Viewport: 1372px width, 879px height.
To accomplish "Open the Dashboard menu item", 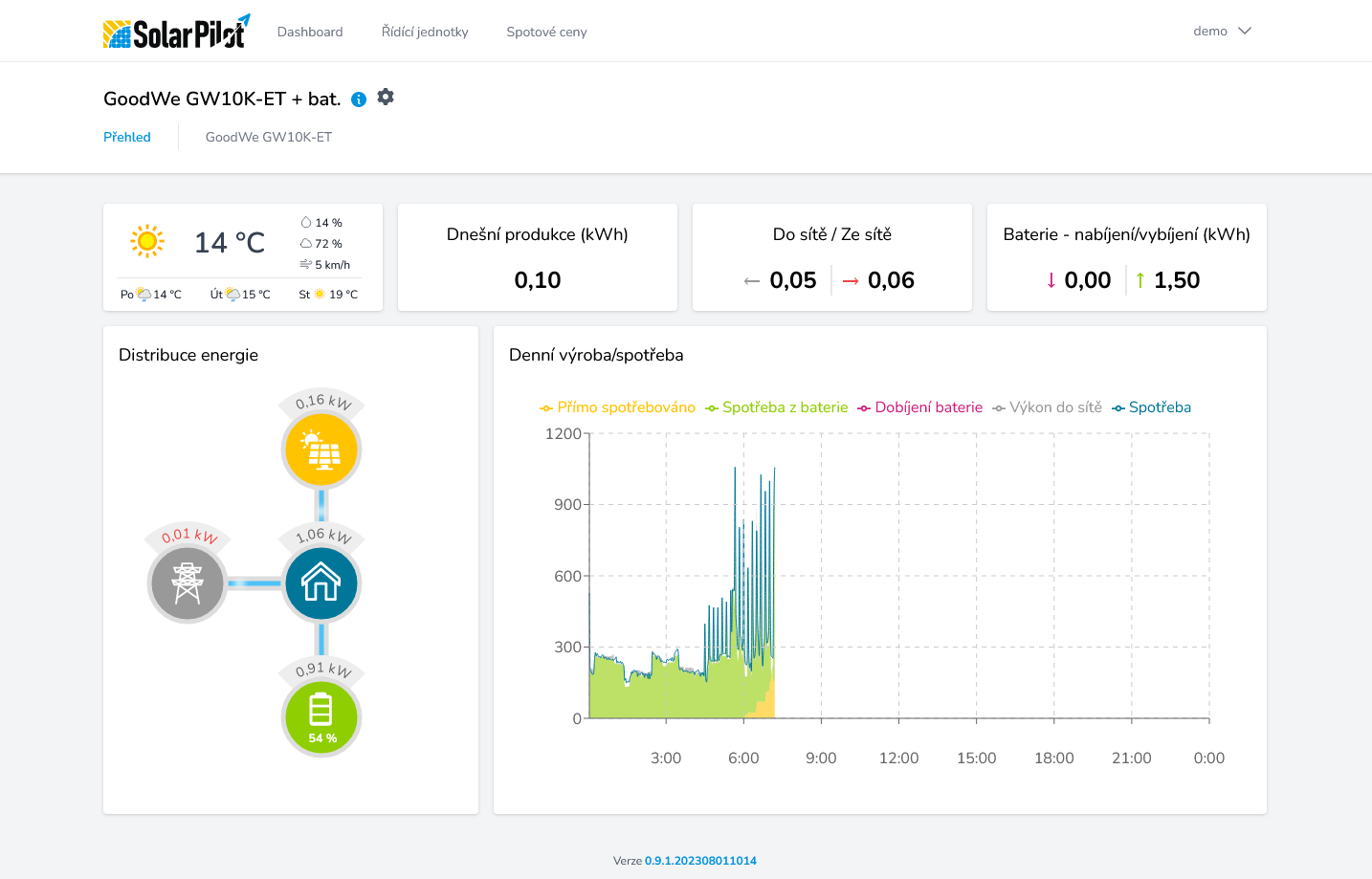I will click(310, 33).
